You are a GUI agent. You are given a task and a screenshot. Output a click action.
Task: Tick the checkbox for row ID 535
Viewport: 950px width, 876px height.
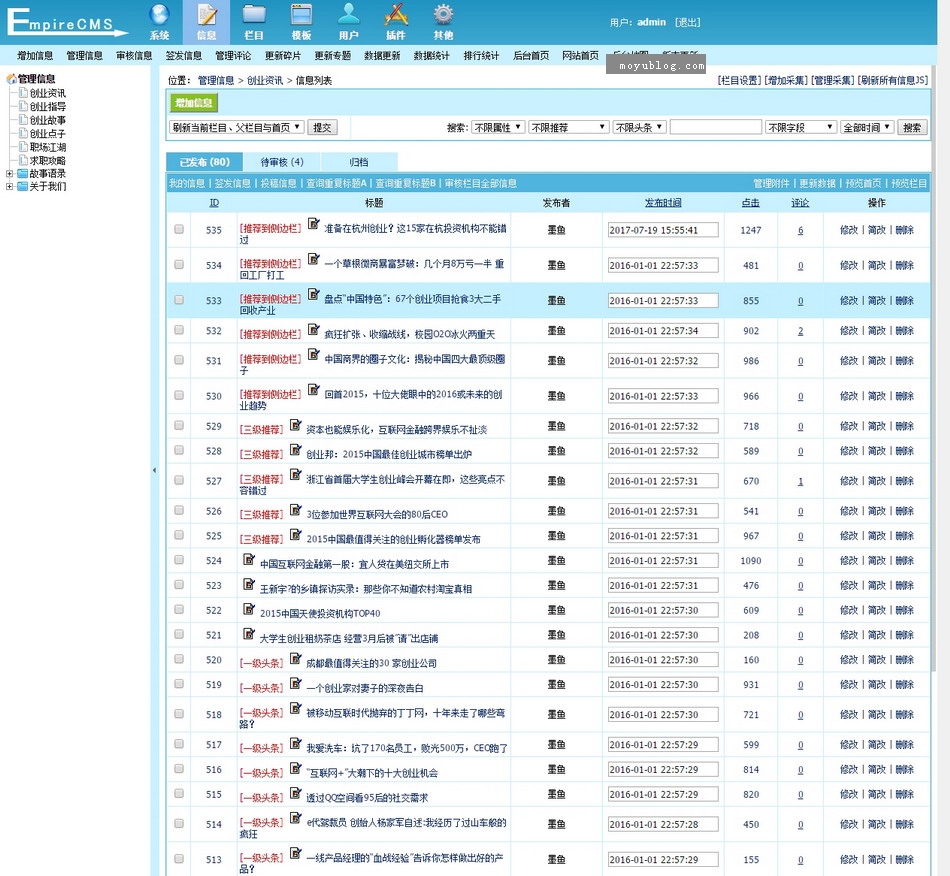tap(179, 229)
